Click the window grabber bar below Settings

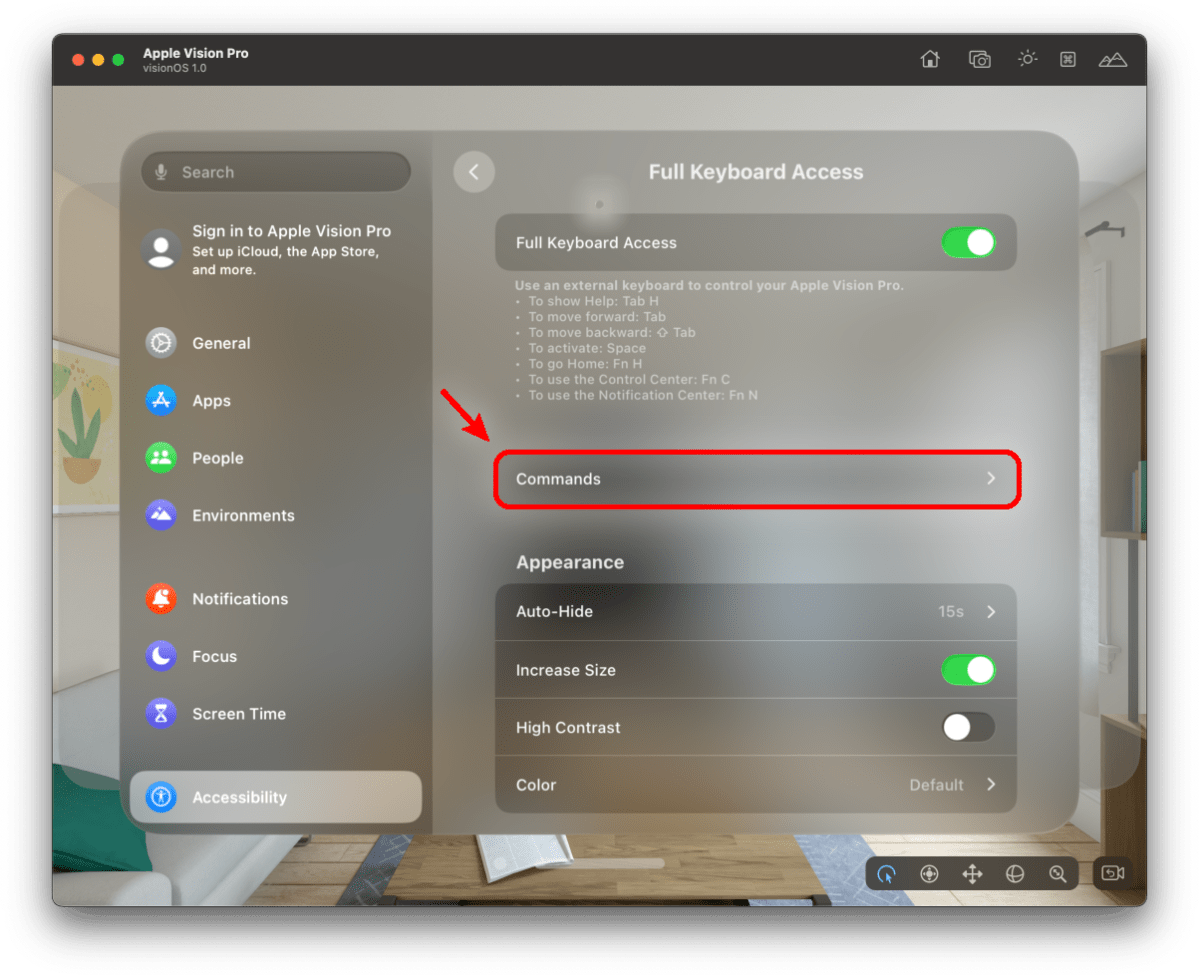[599, 862]
